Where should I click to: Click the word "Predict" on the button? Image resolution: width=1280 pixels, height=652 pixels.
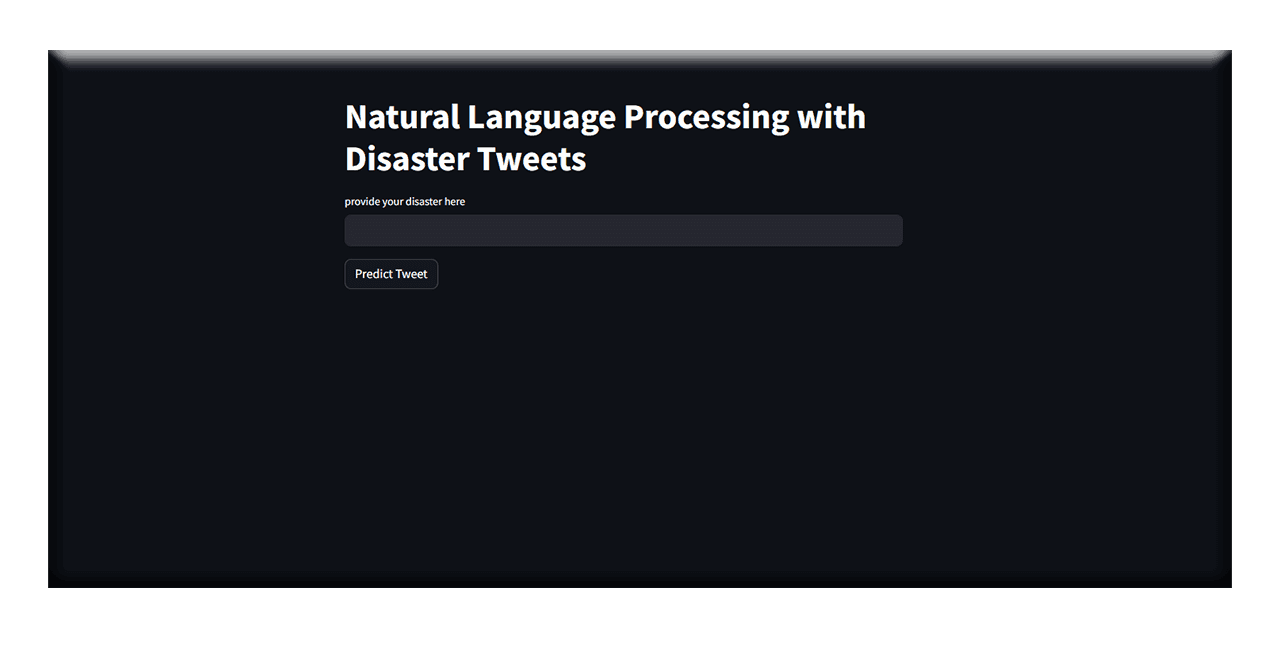tap(373, 274)
